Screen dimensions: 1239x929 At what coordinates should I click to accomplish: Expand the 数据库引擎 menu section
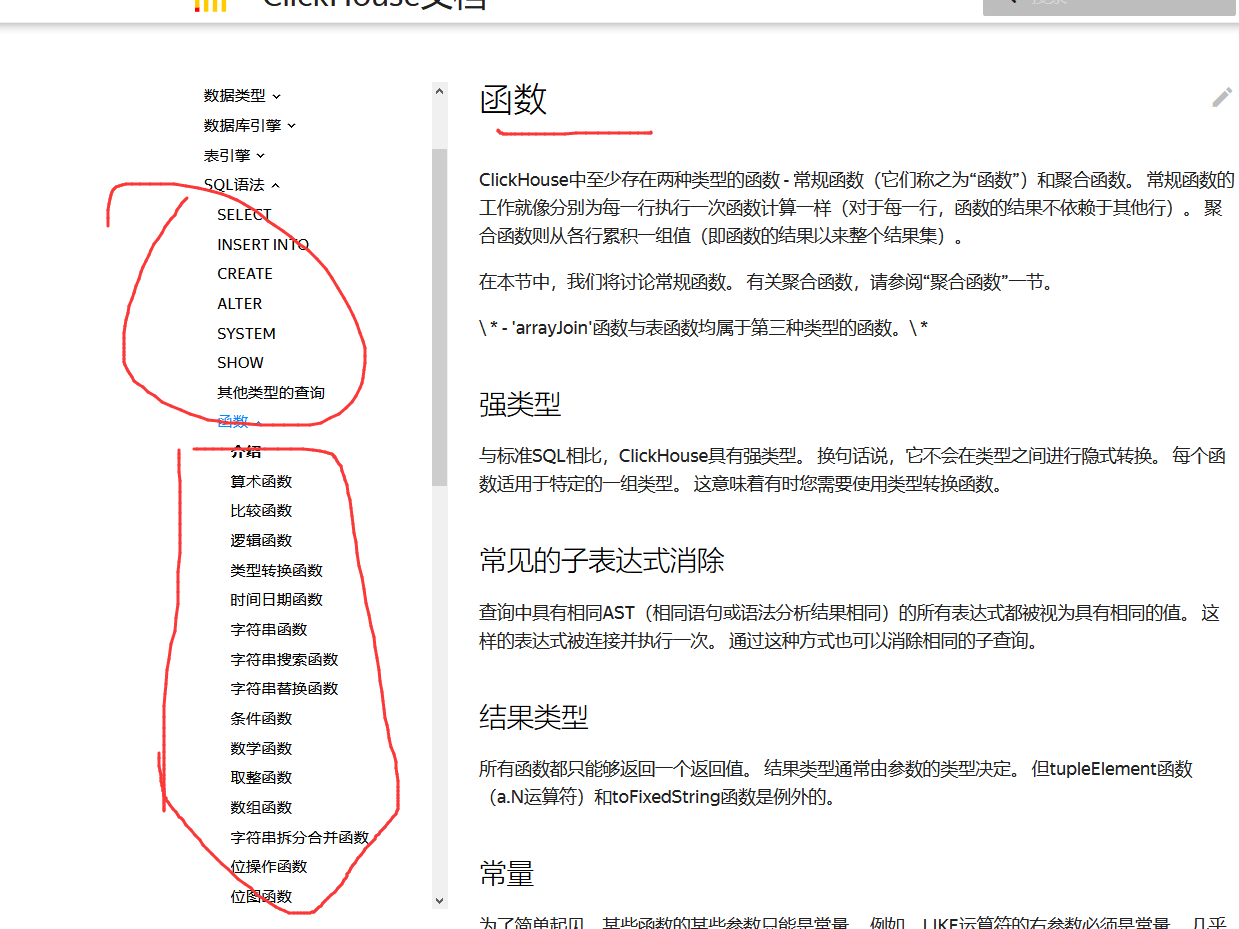coord(250,126)
